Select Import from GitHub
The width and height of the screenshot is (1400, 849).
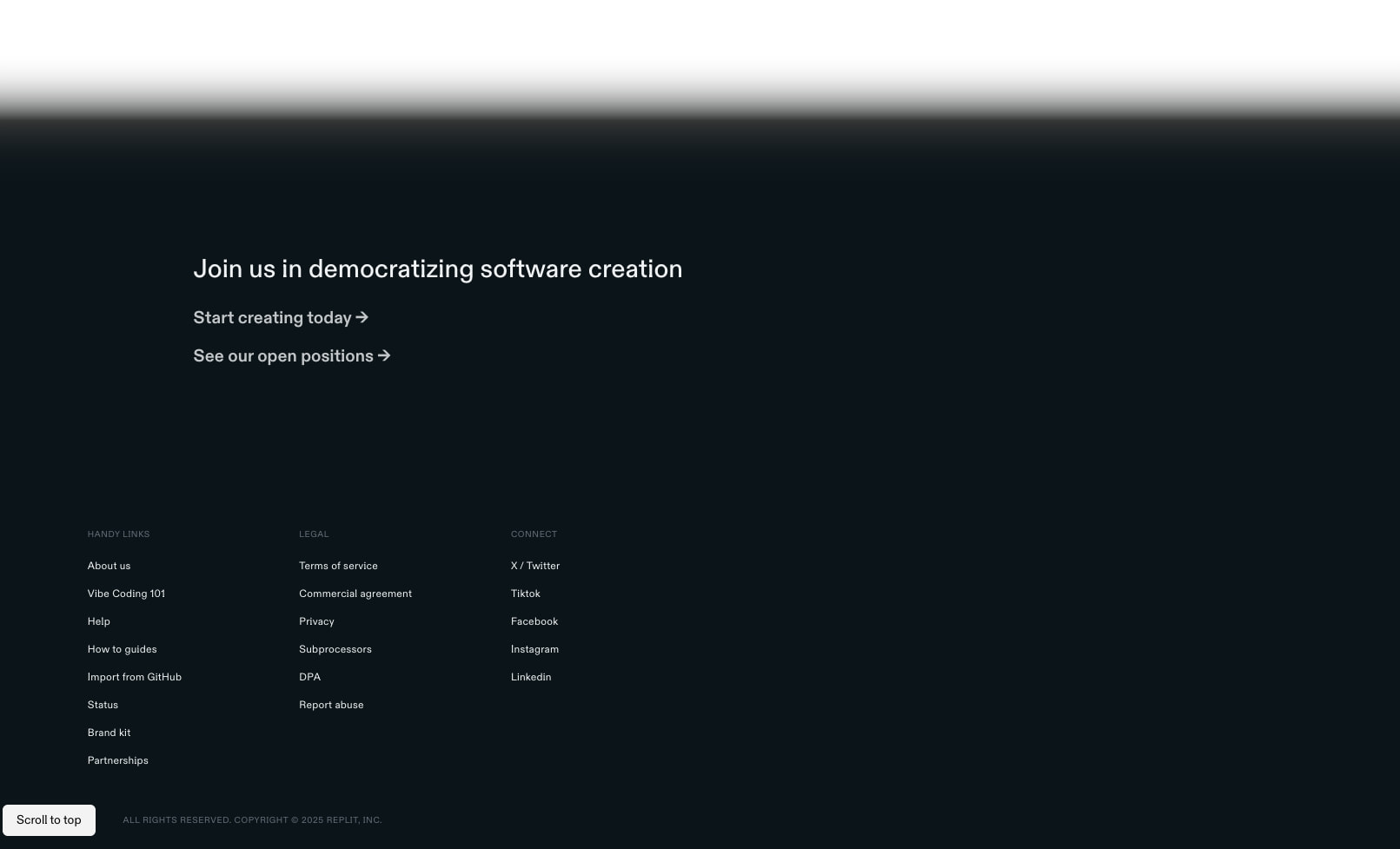click(x=135, y=677)
